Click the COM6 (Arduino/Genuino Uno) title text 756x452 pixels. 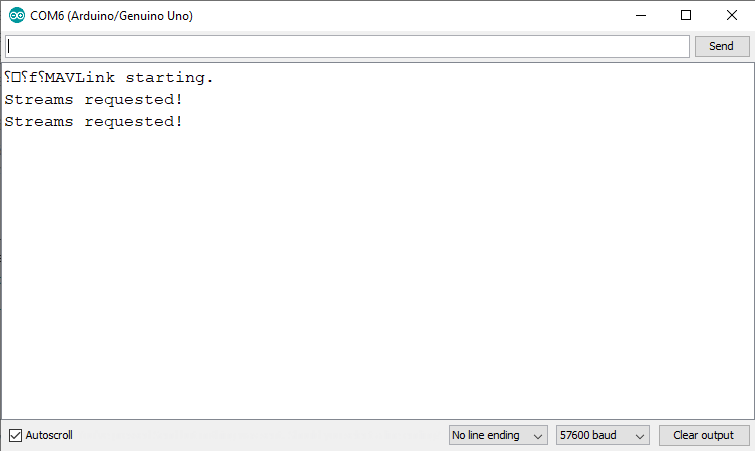pyautogui.click(x=111, y=16)
